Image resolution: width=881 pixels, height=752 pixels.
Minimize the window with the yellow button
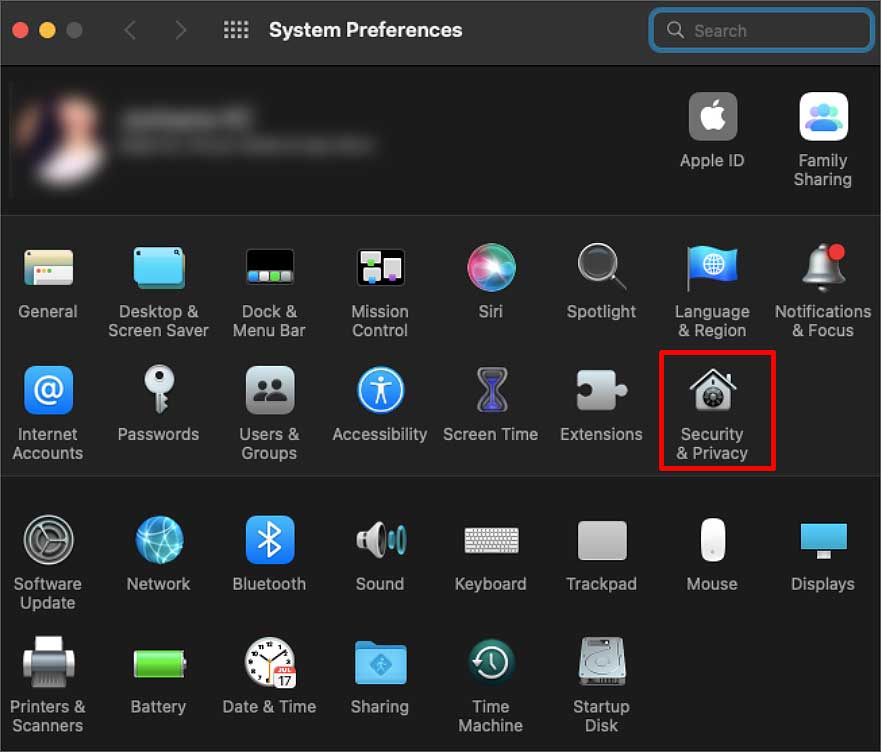pyautogui.click(x=47, y=30)
